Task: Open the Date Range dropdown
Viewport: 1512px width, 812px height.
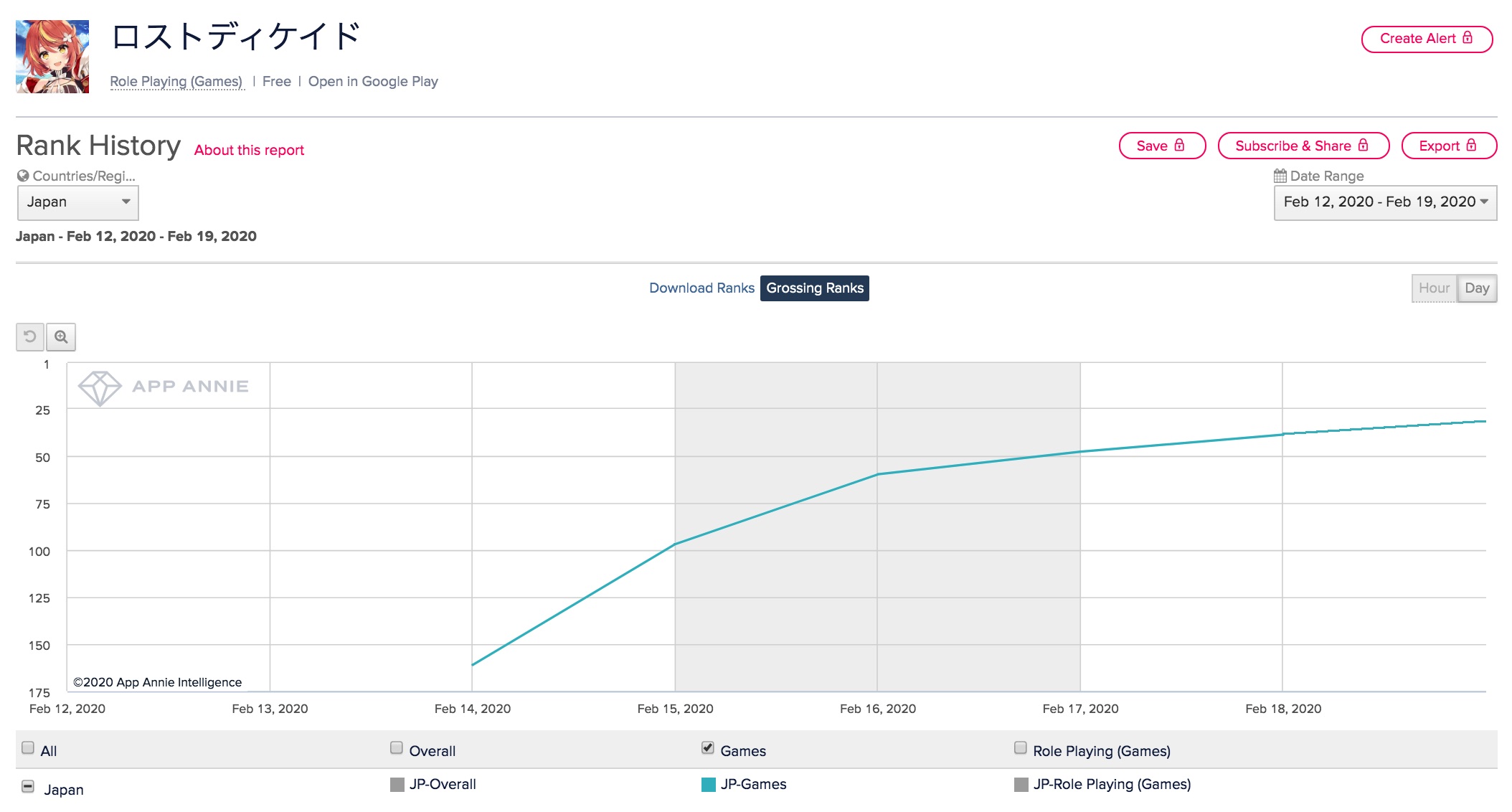Action: pyautogui.click(x=1385, y=202)
